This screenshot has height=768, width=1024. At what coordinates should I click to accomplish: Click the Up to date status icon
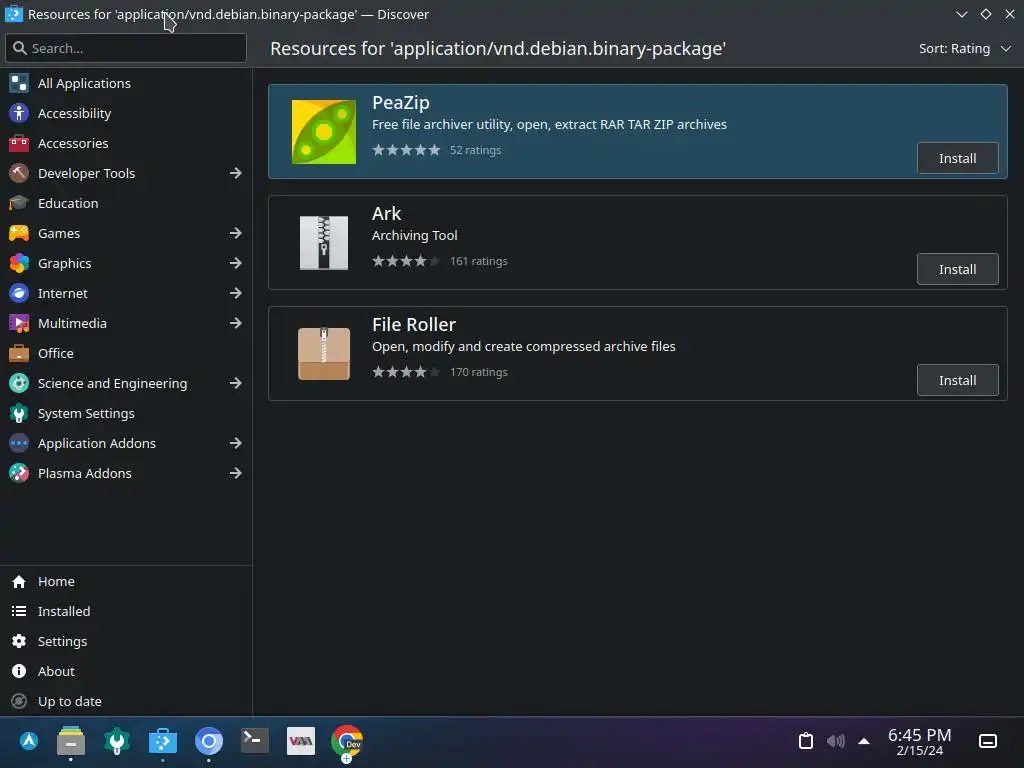[x=19, y=701]
